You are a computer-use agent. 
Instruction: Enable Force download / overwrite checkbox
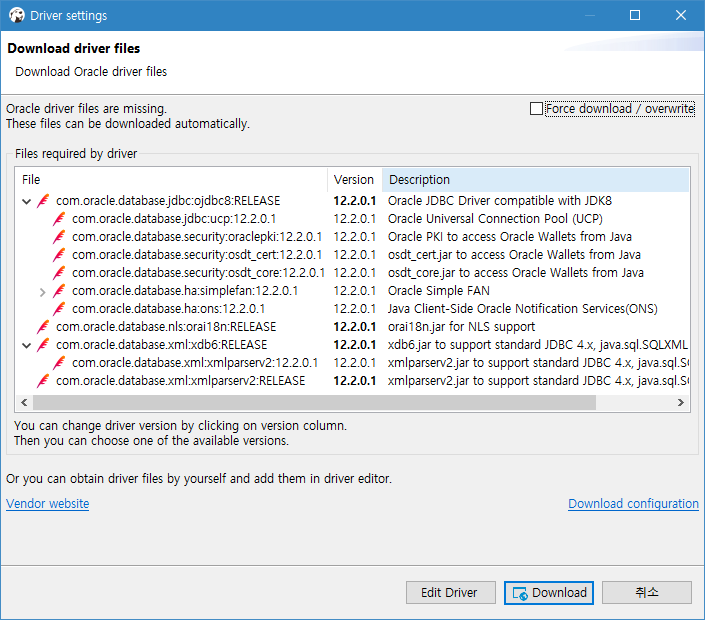click(x=536, y=109)
